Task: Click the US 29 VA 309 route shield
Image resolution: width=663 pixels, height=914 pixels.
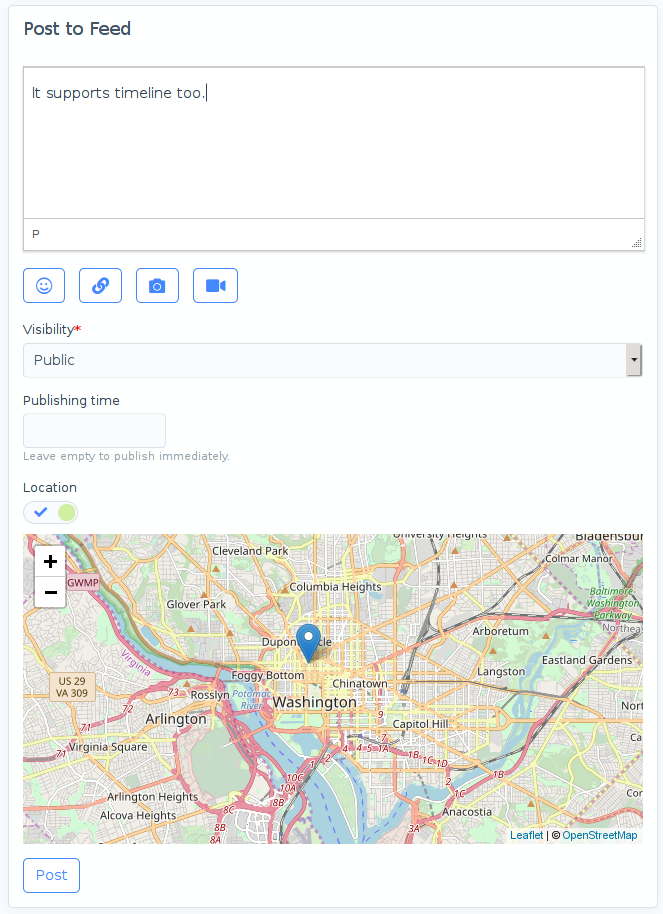Action: (x=73, y=686)
